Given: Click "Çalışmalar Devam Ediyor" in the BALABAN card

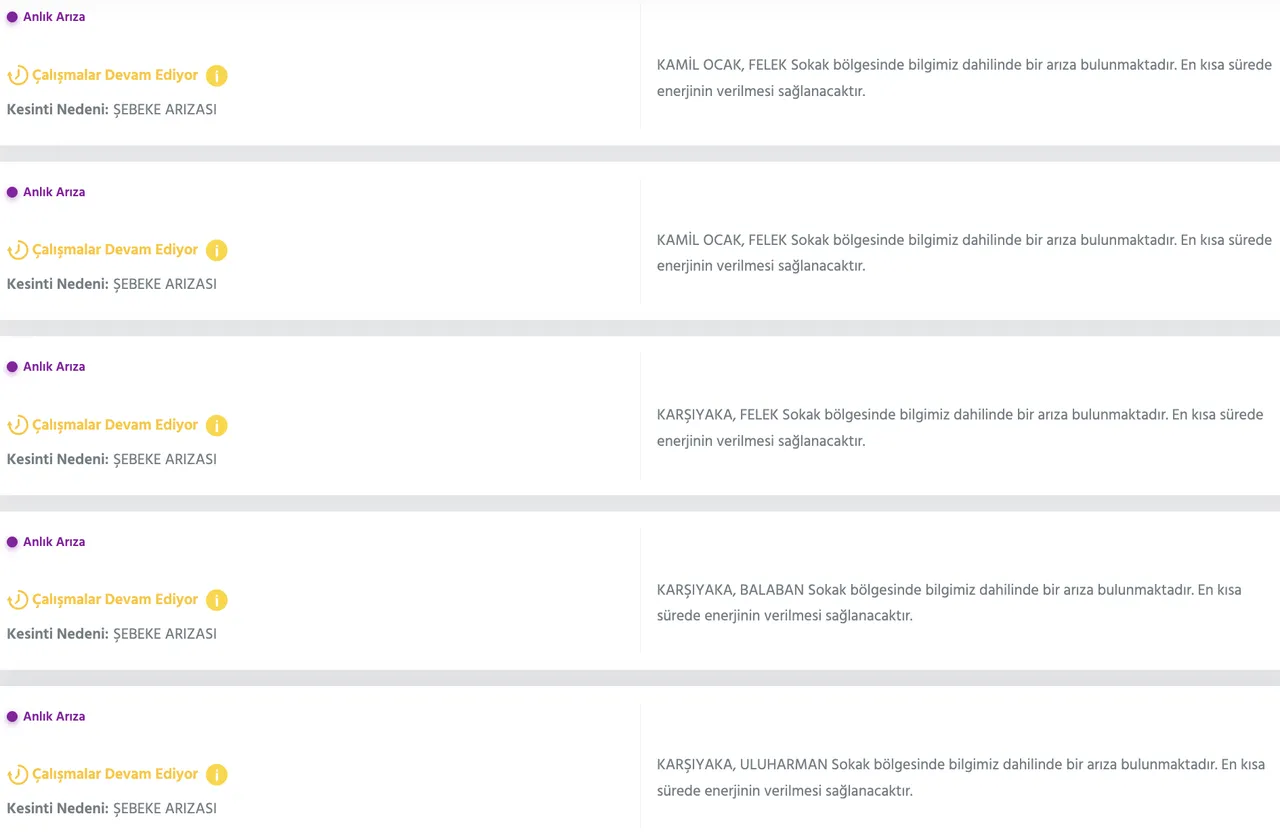Looking at the screenshot, I should tap(115, 600).
